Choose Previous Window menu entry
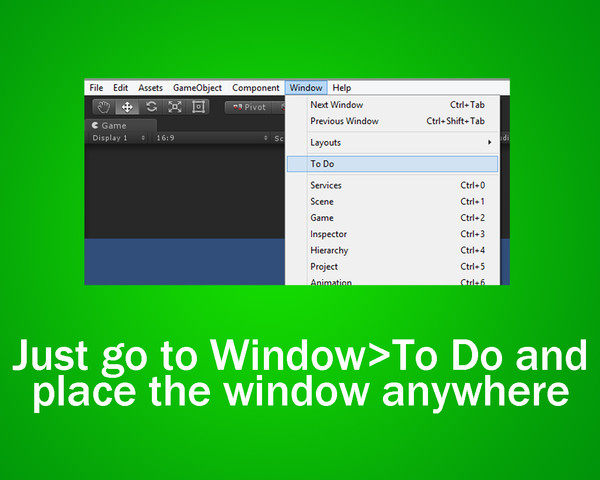The width and height of the screenshot is (600, 480). coord(393,121)
